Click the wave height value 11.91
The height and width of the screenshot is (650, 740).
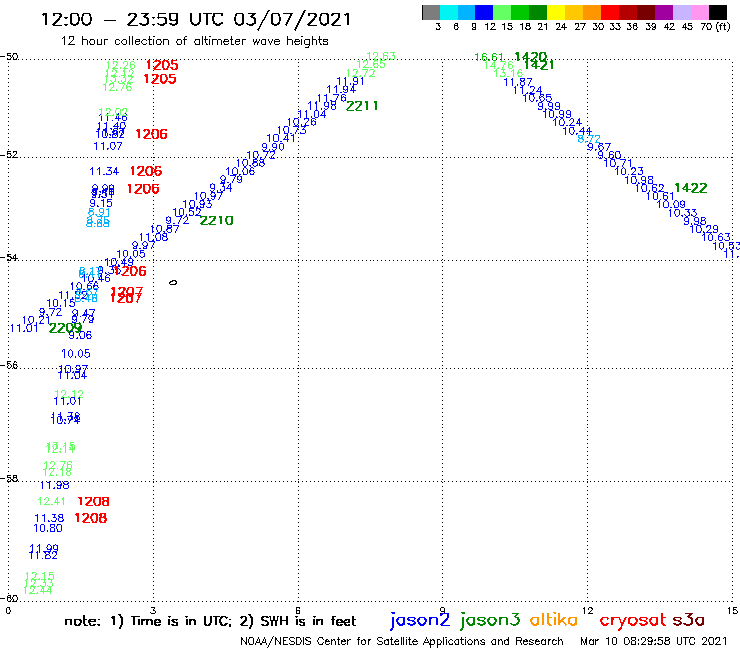coord(350,81)
